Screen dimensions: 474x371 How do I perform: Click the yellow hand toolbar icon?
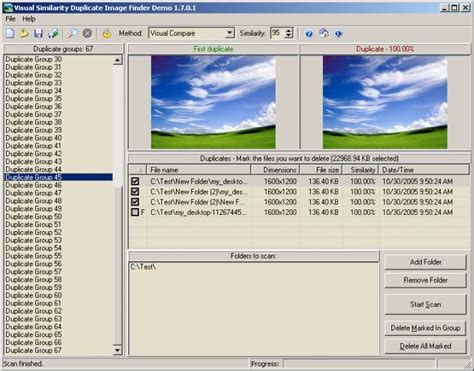107,33
